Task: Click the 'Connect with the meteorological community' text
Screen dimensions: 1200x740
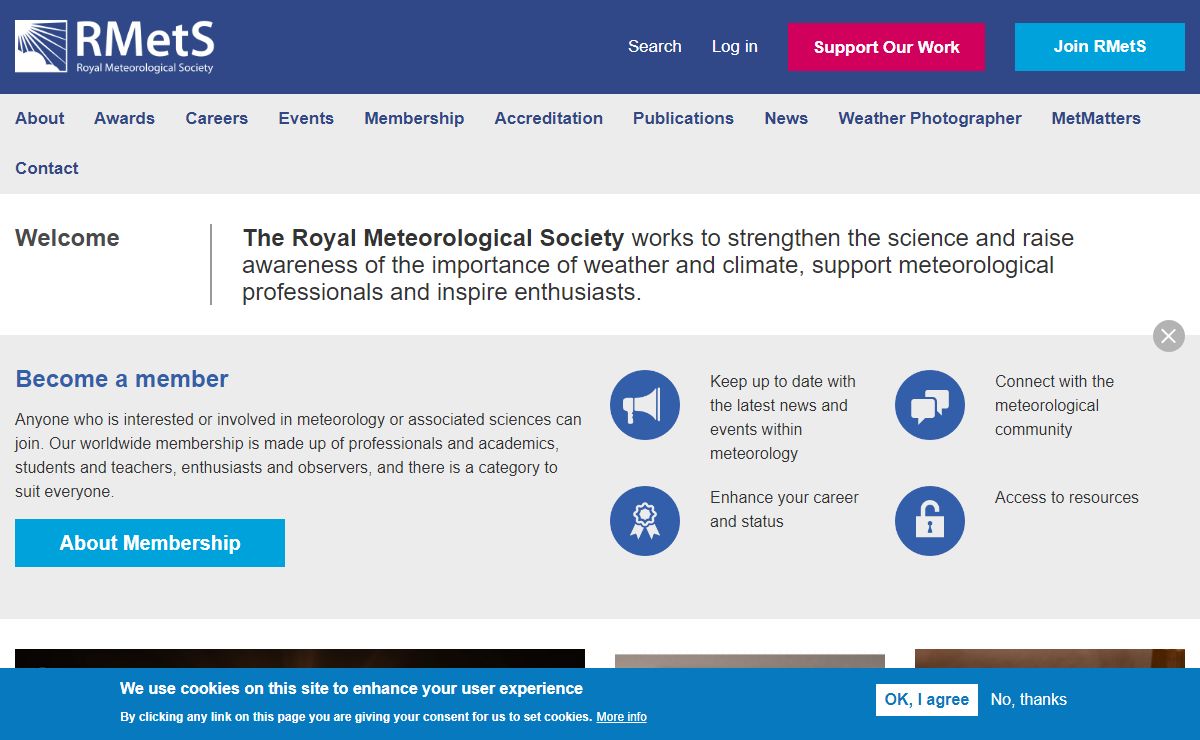Action: [x=1054, y=405]
